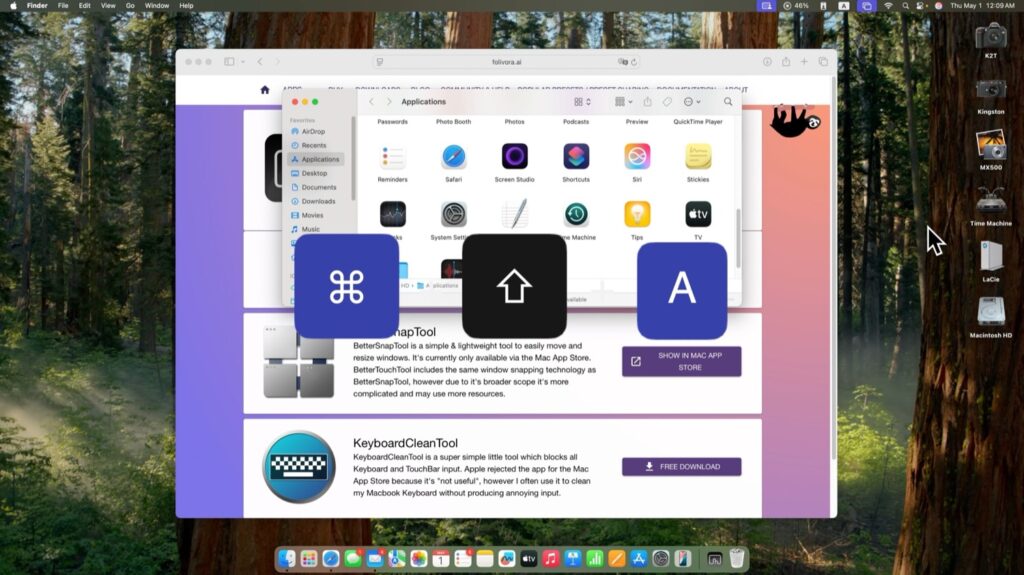This screenshot has height=575, width=1024.
Task: Open App Store in the Dock
Action: click(639, 559)
